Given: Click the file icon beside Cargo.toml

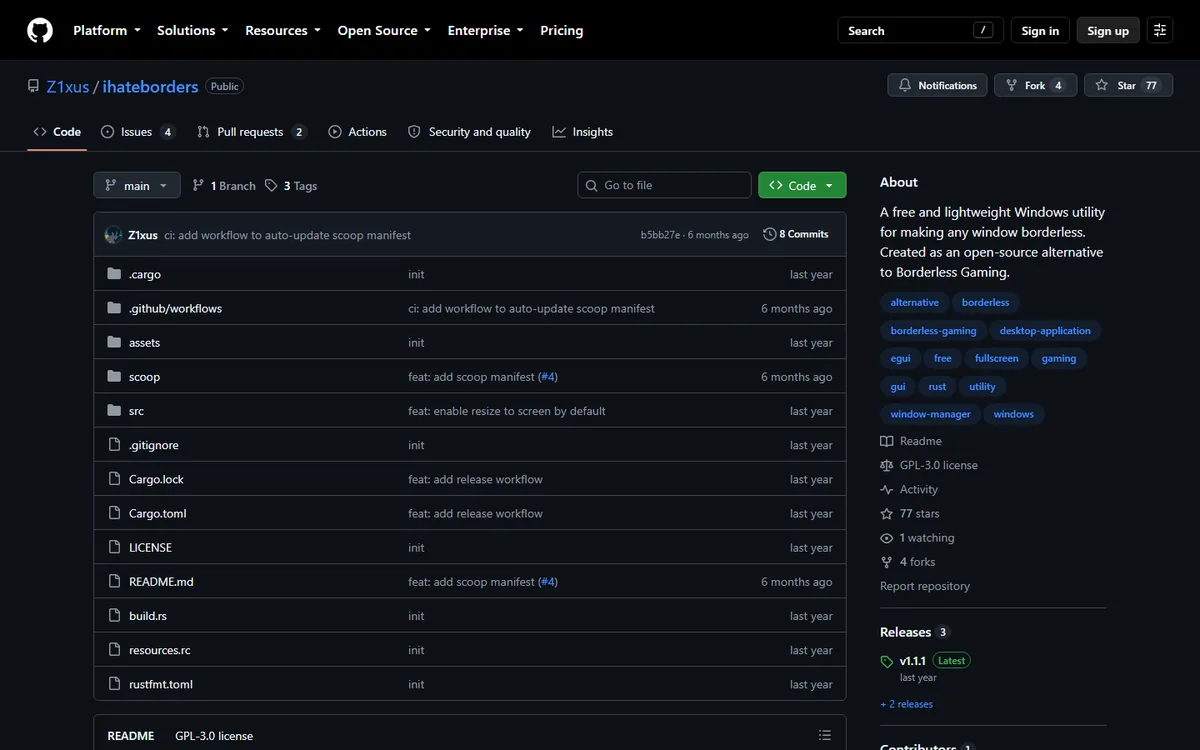Looking at the screenshot, I should tap(114, 514).
